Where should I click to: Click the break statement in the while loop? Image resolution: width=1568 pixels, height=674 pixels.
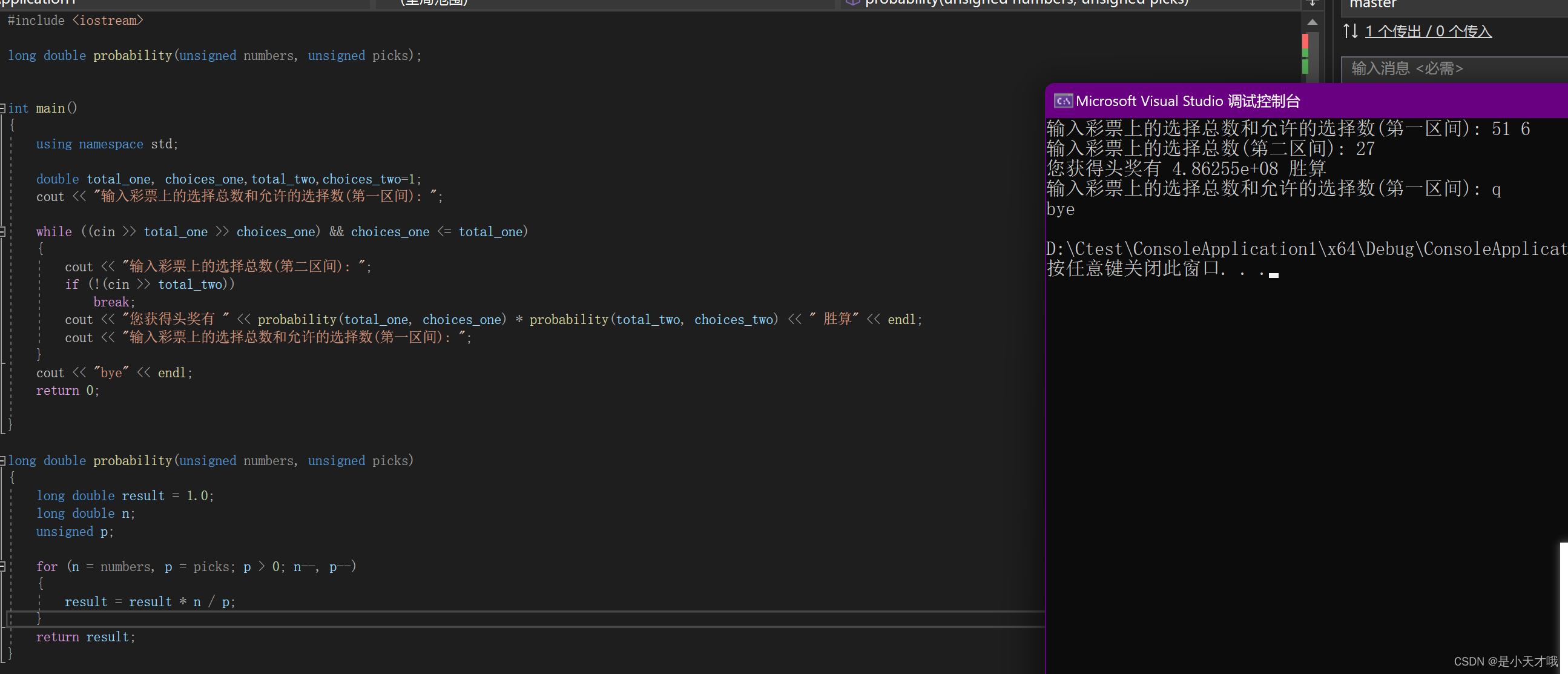(x=113, y=302)
